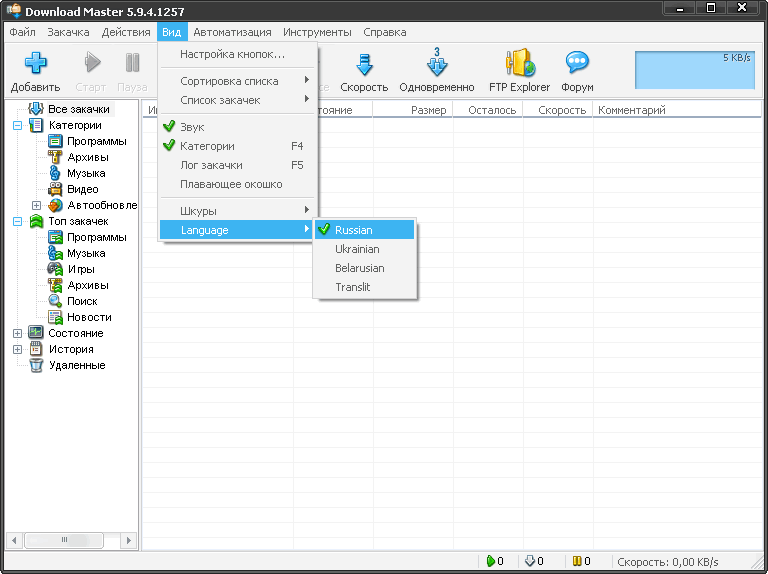This screenshot has width=768, height=574.
Task: Click the Удаленные trash bin icon
Action: pyautogui.click(x=36, y=365)
